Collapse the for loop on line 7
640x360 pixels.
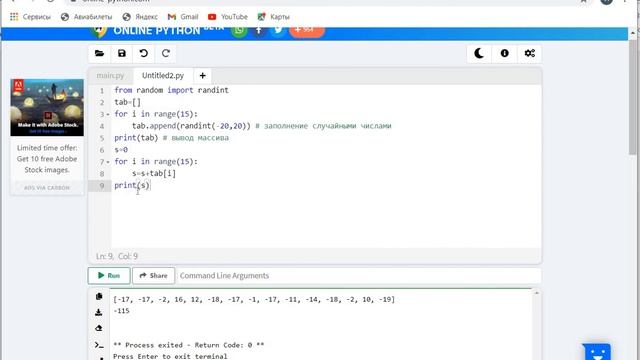click(108, 162)
